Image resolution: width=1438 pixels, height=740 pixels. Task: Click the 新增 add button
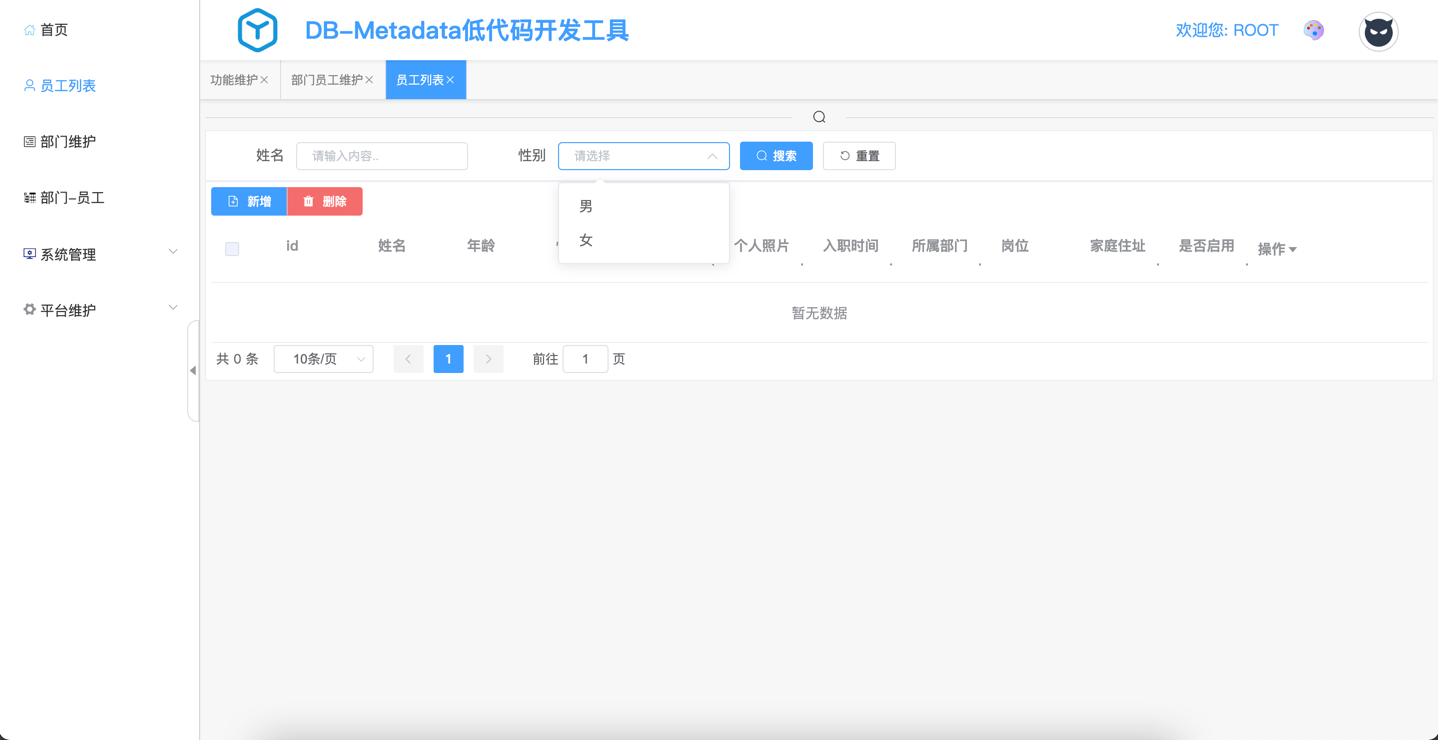click(x=249, y=202)
